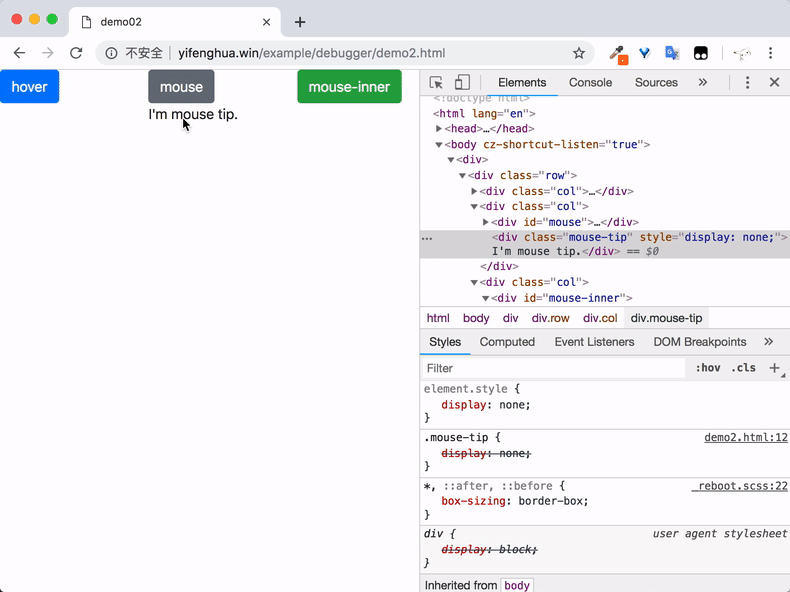Close the demo02 tab
This screenshot has height=592, width=790.
[x=267, y=22]
